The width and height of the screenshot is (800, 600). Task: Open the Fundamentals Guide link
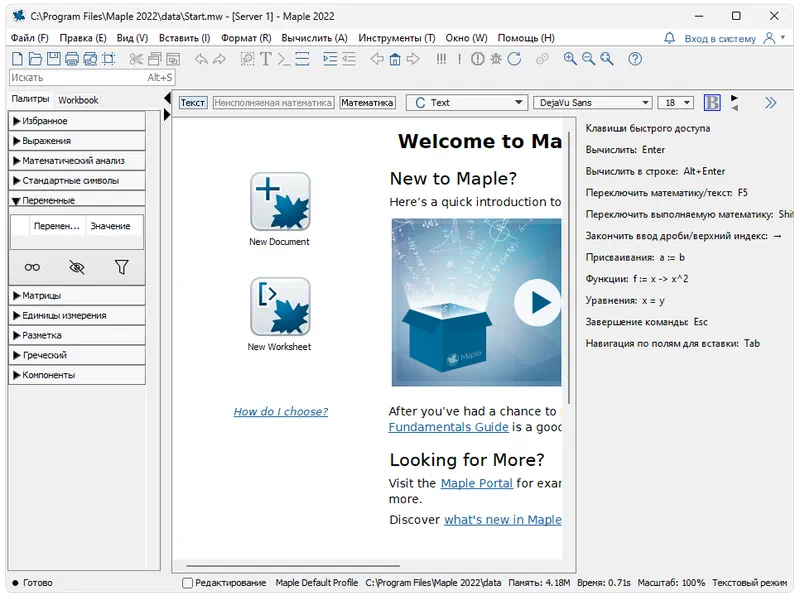tap(448, 427)
